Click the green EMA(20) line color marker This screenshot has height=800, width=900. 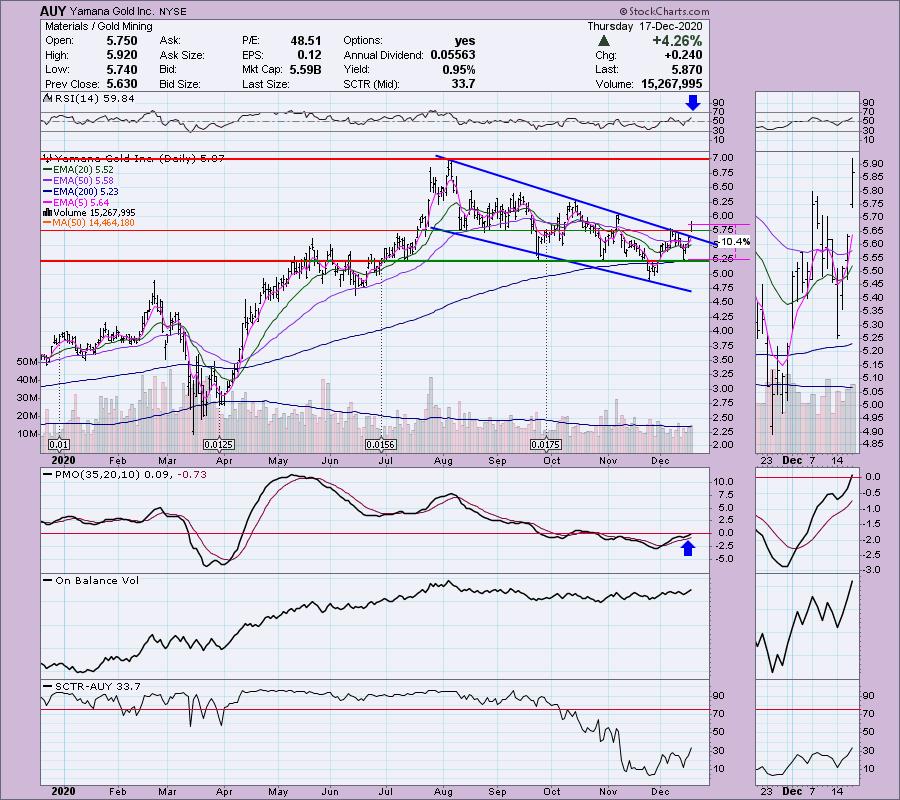coord(48,170)
